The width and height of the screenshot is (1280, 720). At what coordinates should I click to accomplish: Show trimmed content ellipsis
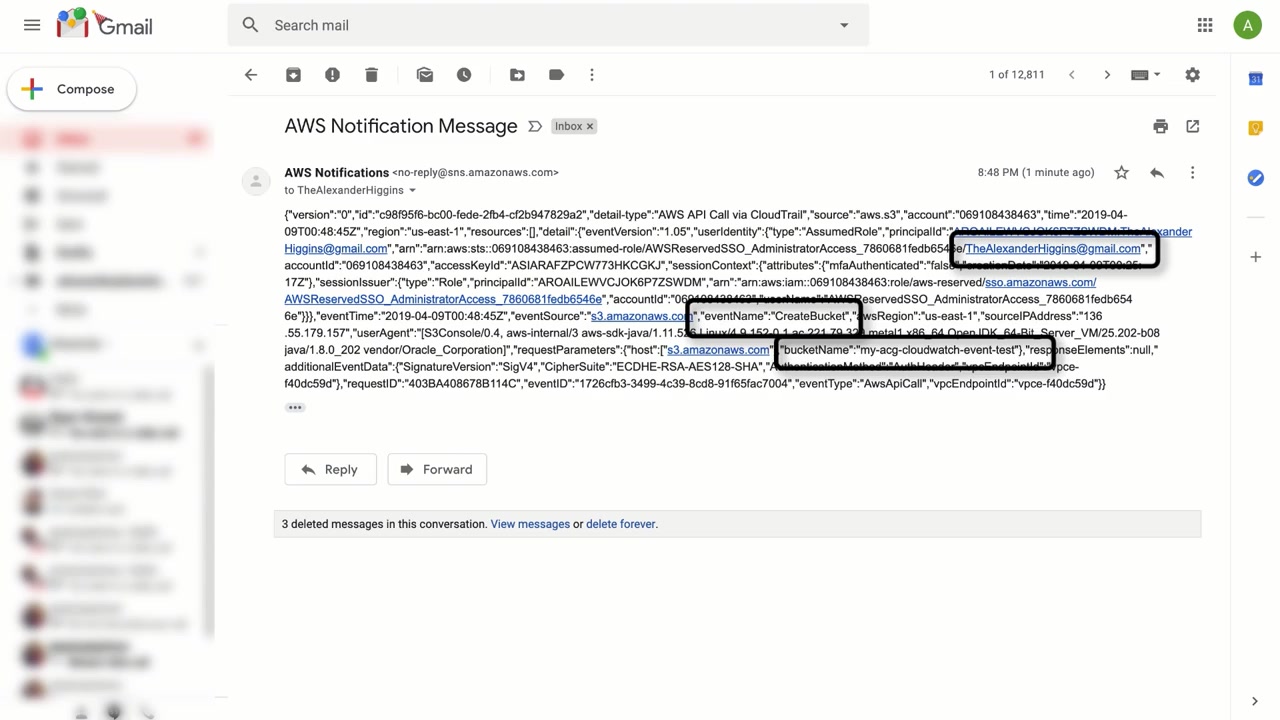[295, 407]
